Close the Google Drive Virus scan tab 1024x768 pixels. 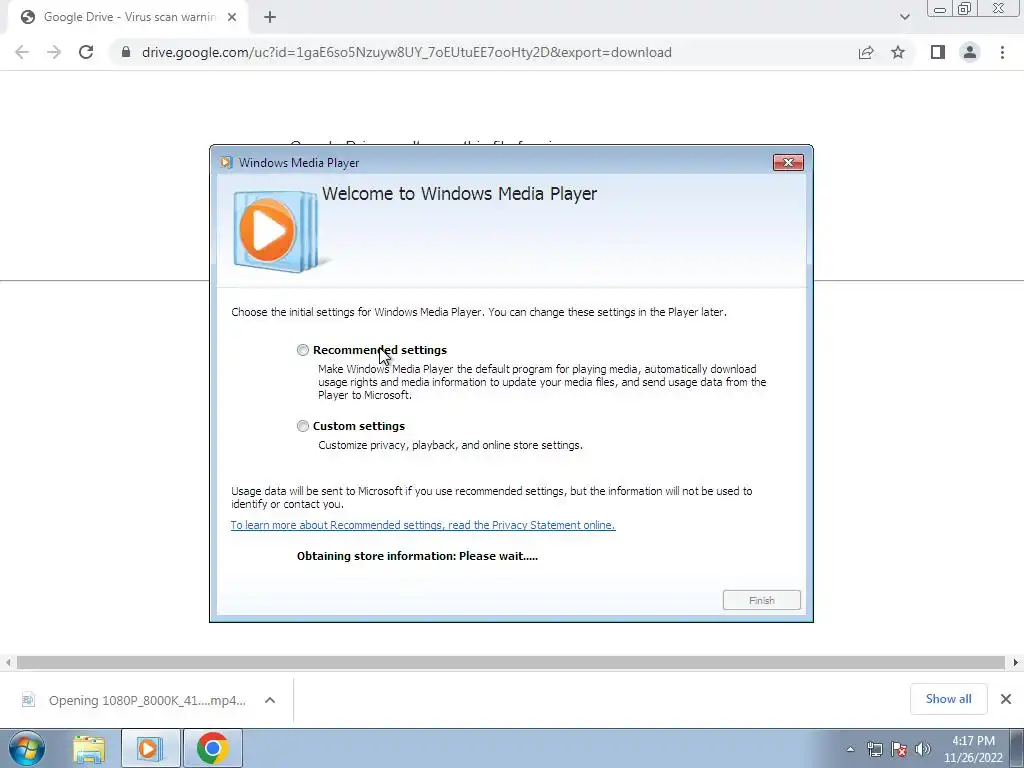[232, 18]
